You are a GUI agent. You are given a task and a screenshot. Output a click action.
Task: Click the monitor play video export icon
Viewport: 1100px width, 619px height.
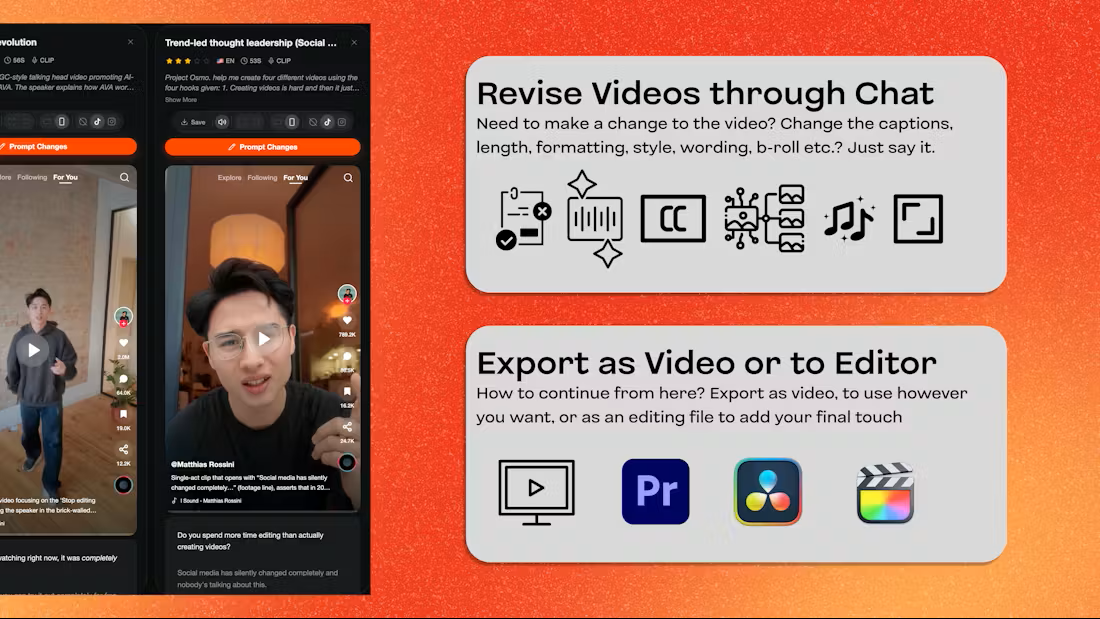point(537,492)
